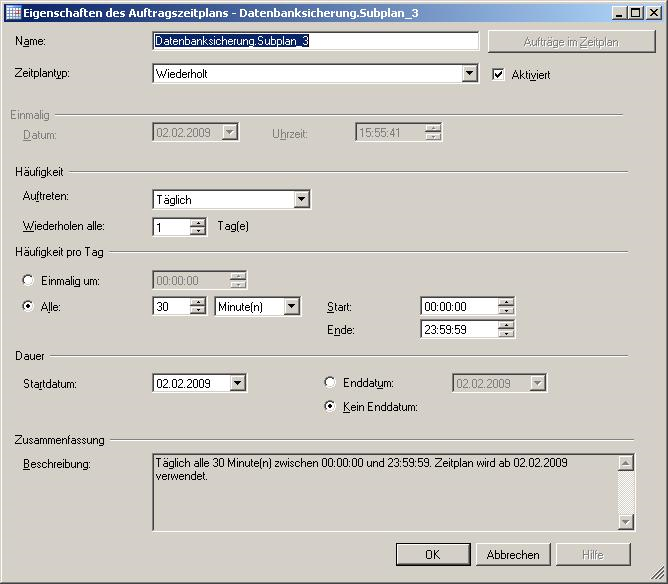Decrease the Ende time spinner
Image resolution: width=668 pixels, height=584 pixels.
(x=506, y=334)
